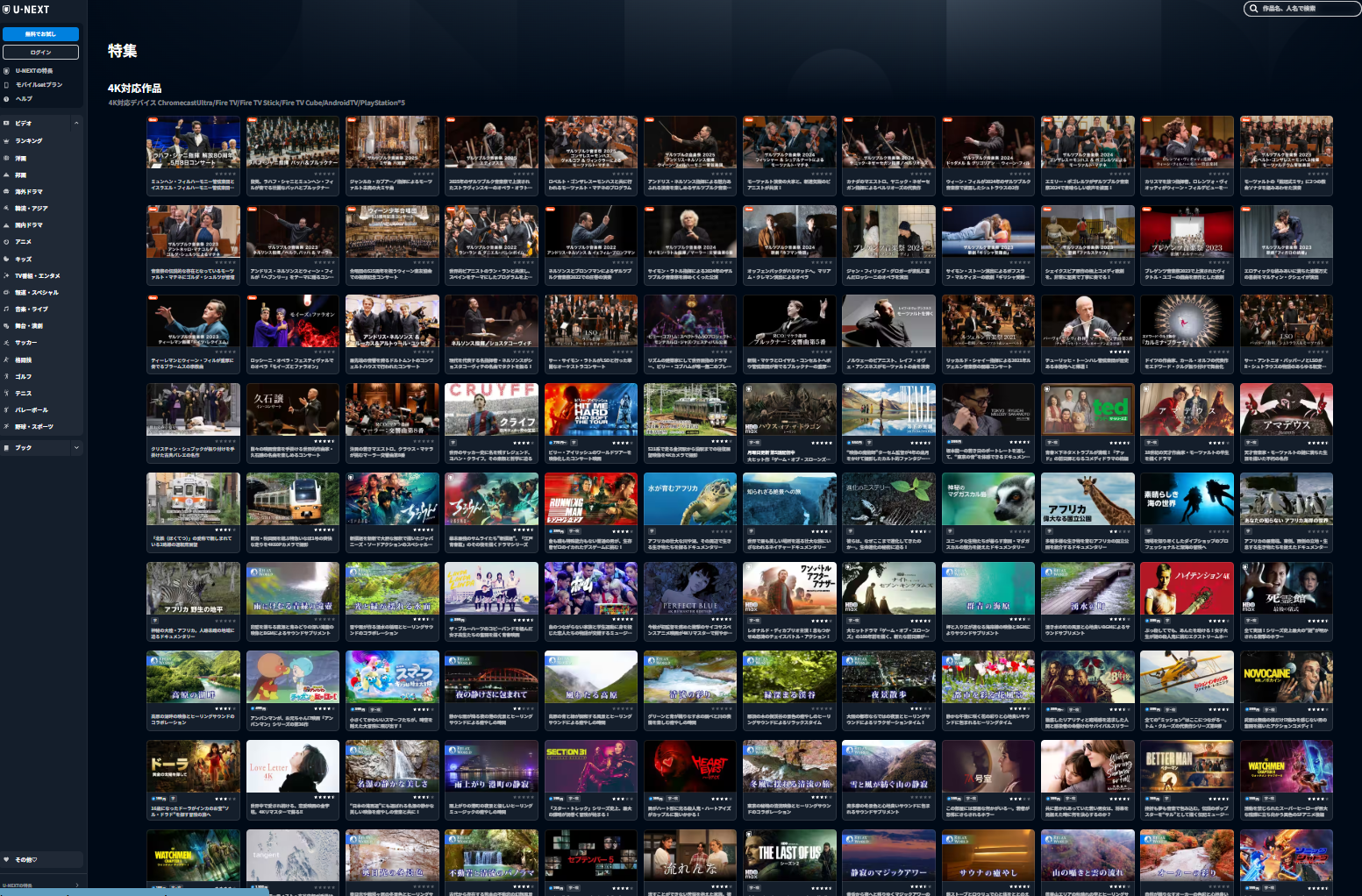Open the HIT ME HARD AND SOFT thumbnail
The image size is (1362, 896).
pyautogui.click(x=591, y=409)
